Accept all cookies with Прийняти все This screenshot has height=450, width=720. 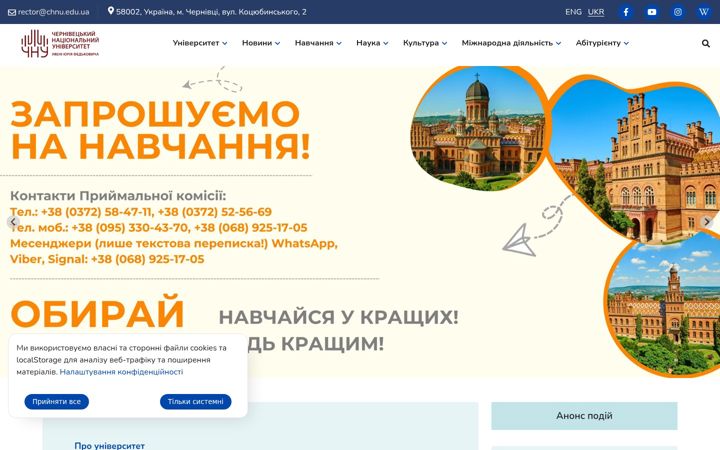(x=56, y=402)
